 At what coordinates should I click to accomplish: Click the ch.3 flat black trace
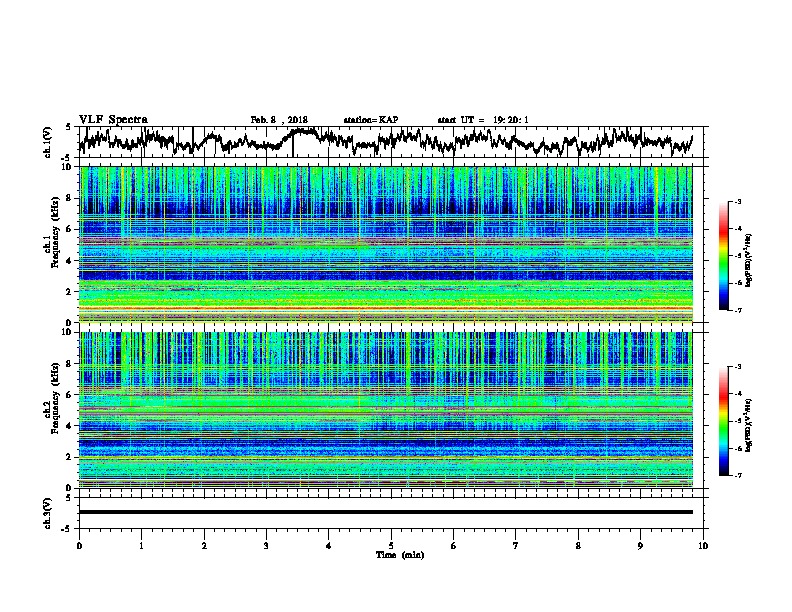tap(386, 512)
